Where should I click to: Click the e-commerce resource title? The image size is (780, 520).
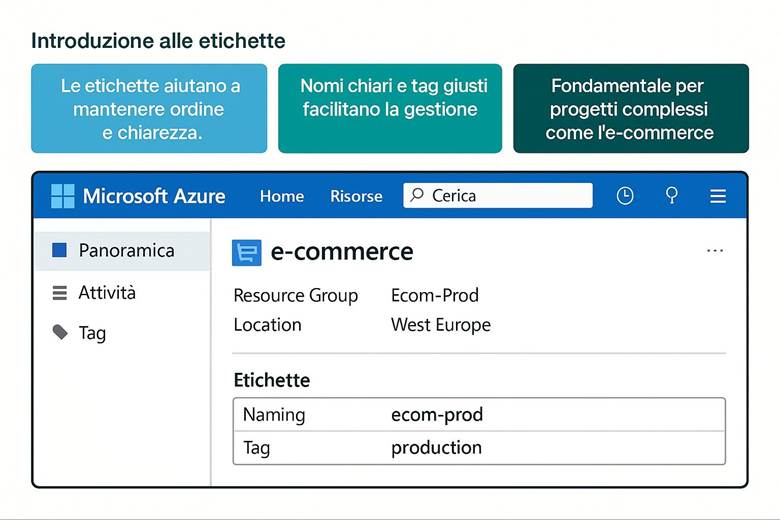[x=342, y=252]
